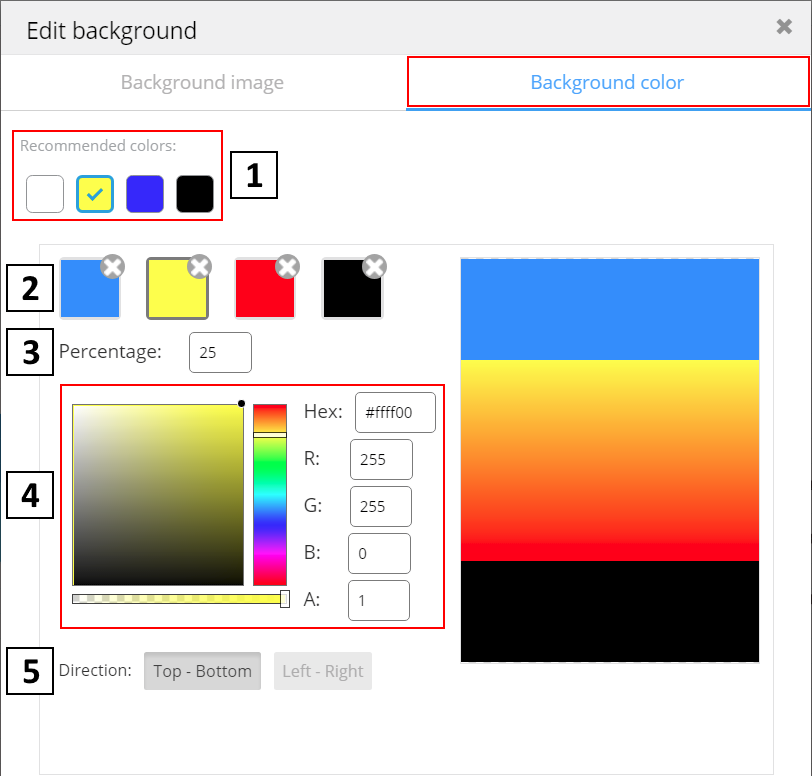
Task: Choose the black recommended color
Action: click(x=195, y=194)
